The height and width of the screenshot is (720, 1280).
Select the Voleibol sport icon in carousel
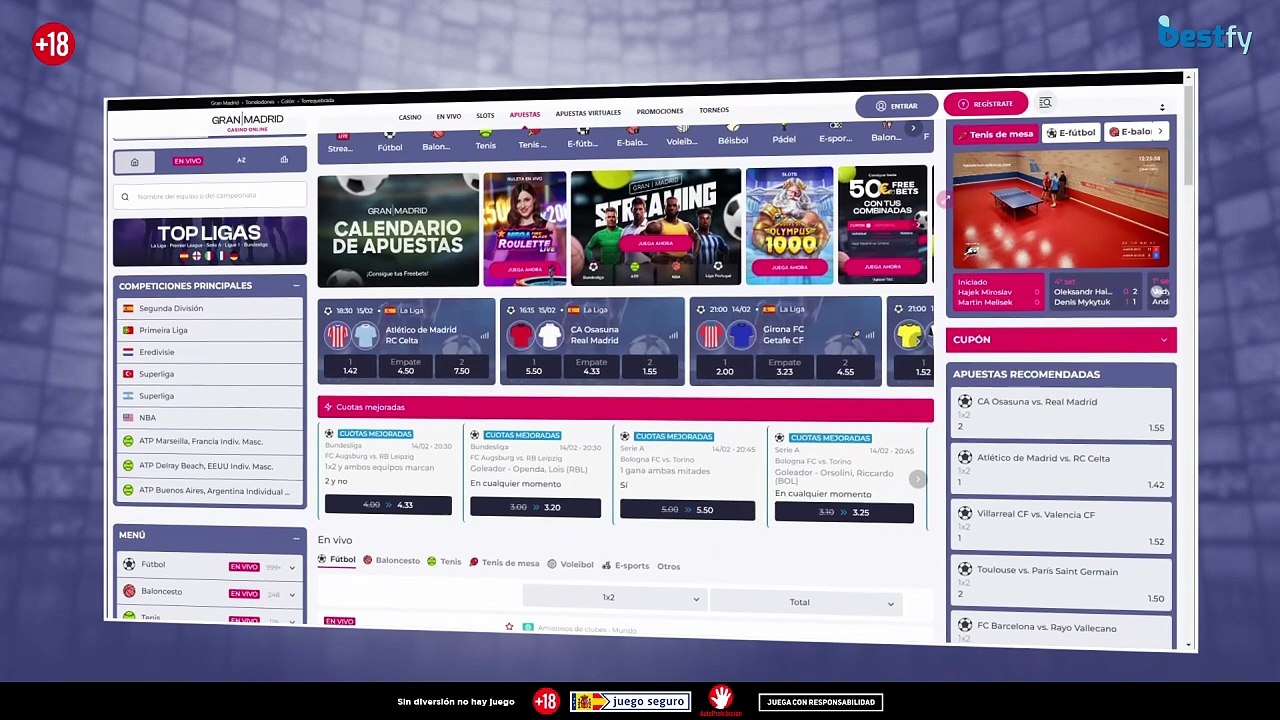click(x=682, y=136)
